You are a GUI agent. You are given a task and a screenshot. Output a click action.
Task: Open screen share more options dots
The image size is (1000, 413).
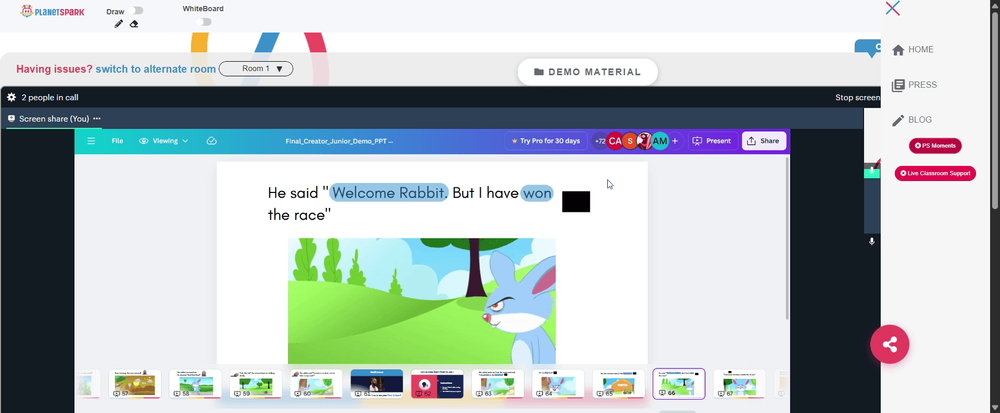(x=97, y=119)
